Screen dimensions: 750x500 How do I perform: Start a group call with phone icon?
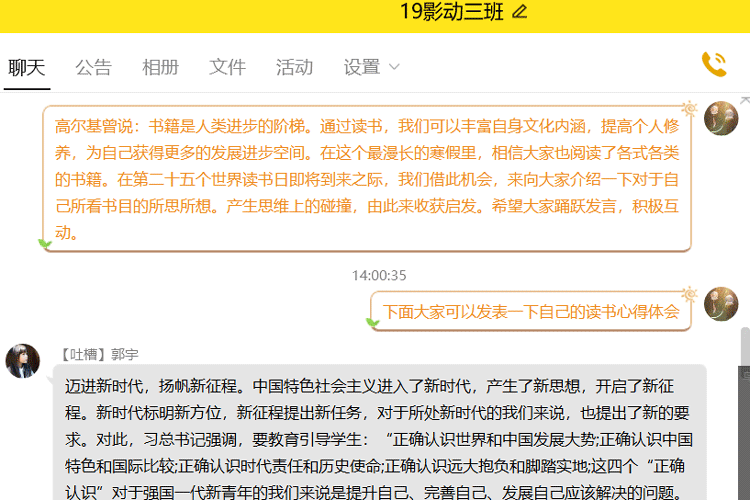(x=714, y=65)
